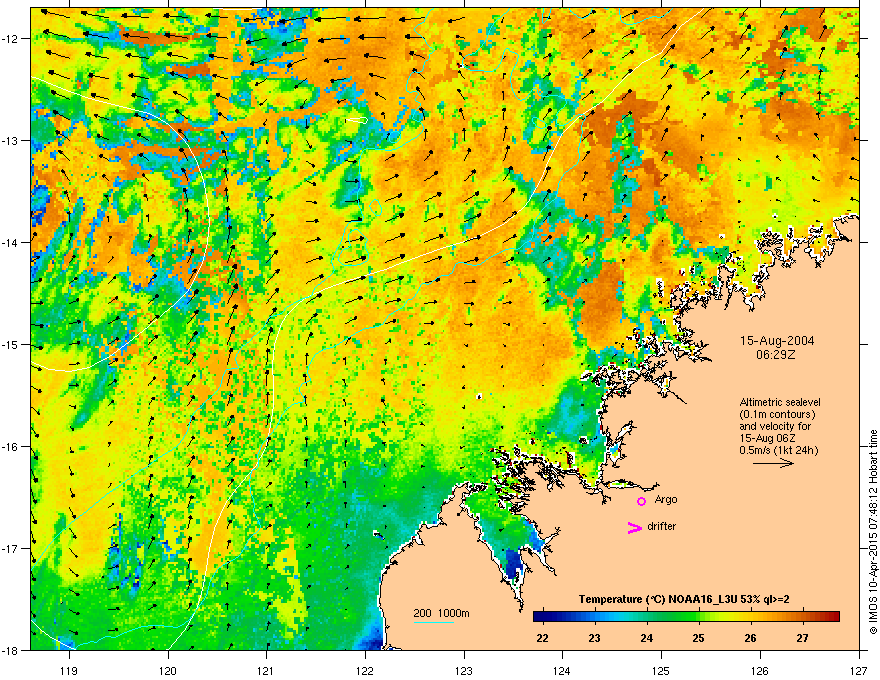Click the 'Altimetric sealevel' caption text

pos(780,402)
